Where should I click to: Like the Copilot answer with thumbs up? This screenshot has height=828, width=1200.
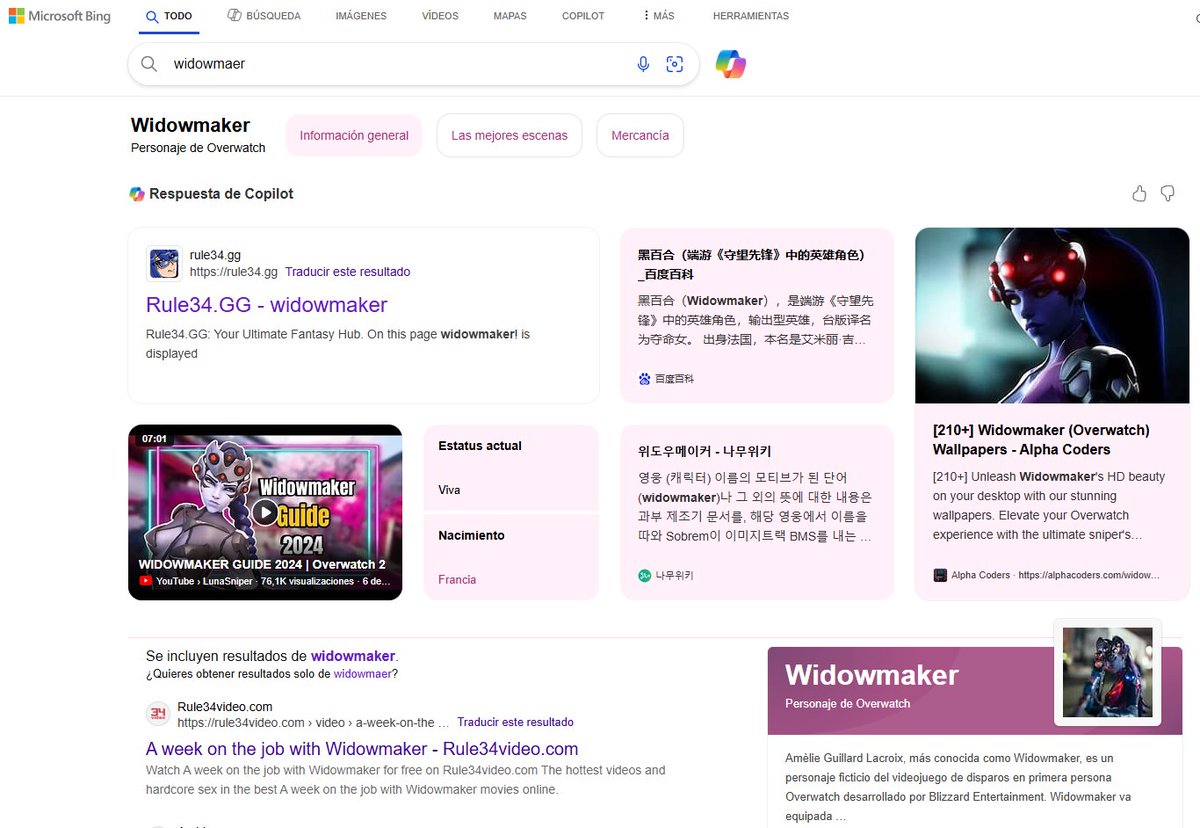click(1139, 193)
